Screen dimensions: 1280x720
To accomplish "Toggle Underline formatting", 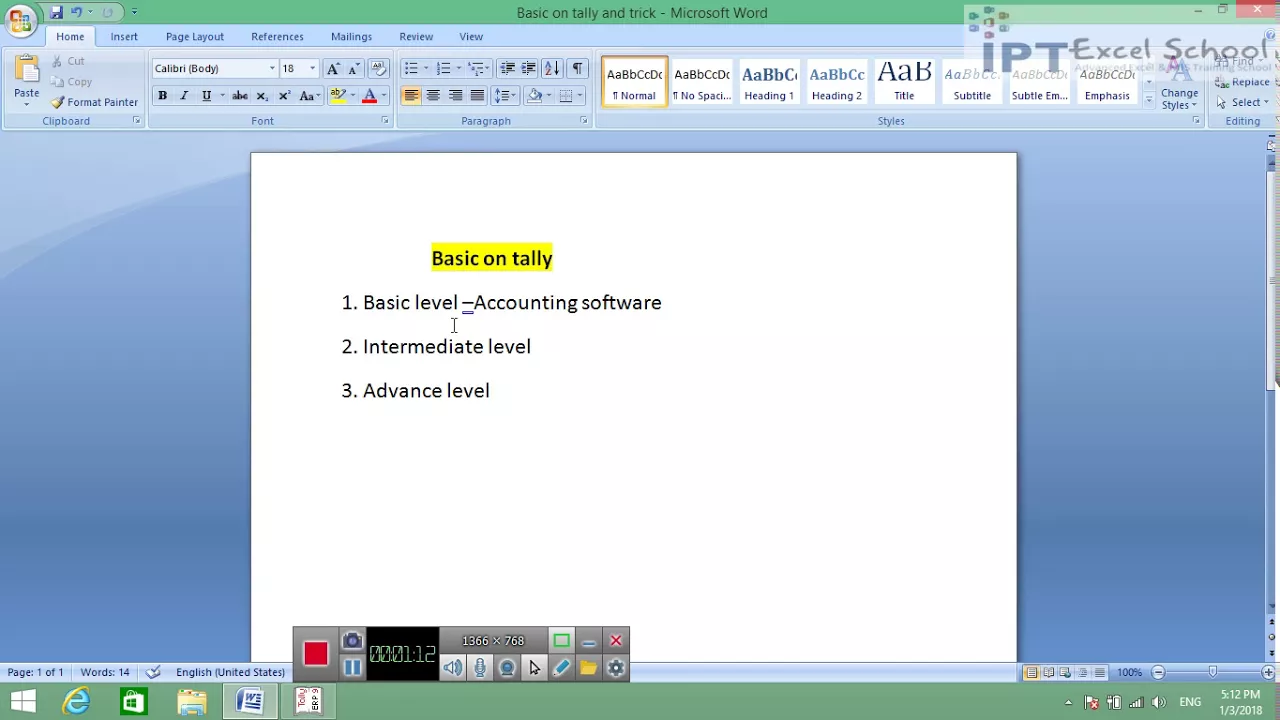I will [206, 96].
